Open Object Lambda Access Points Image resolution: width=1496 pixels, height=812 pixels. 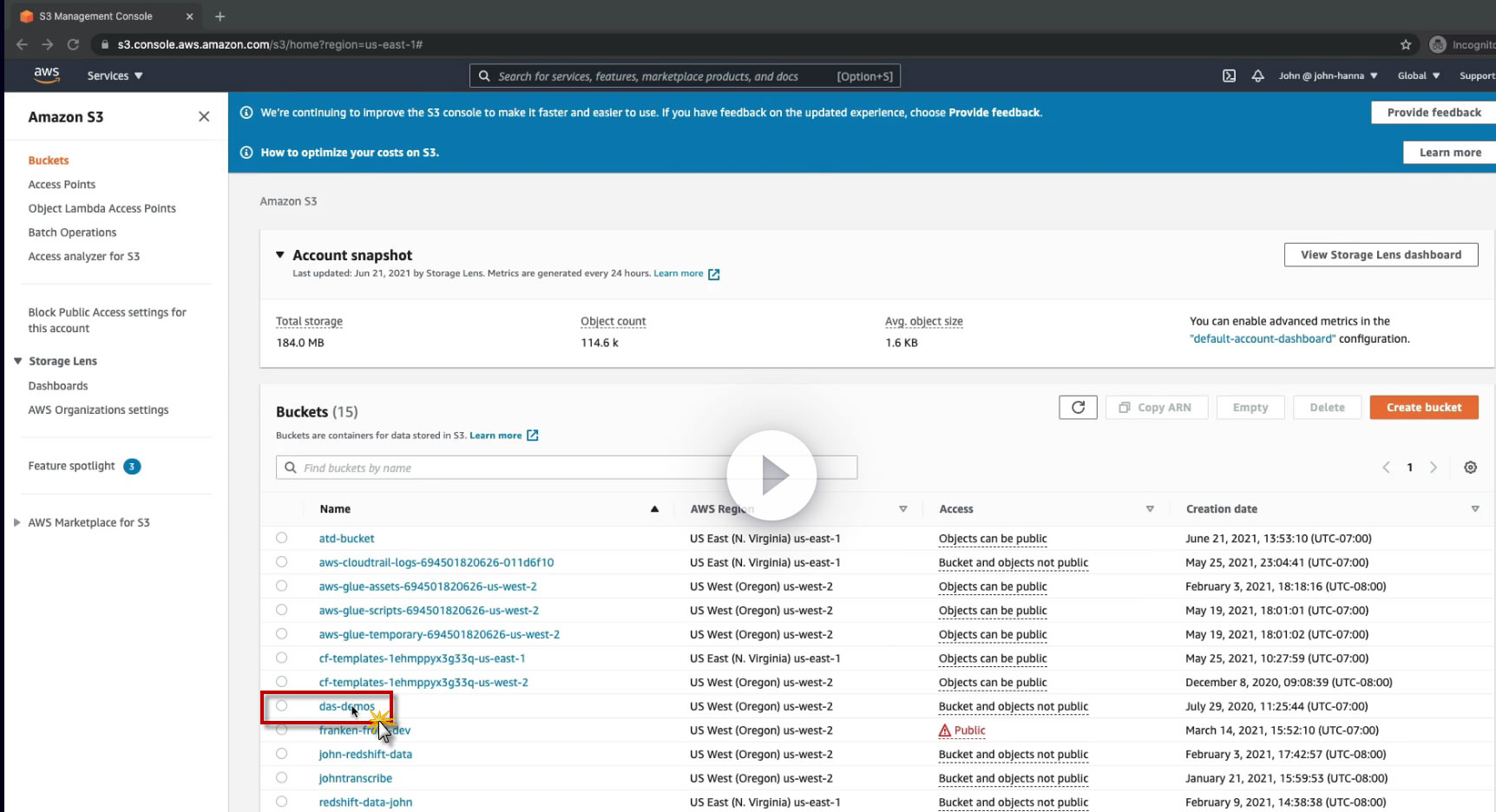point(102,208)
